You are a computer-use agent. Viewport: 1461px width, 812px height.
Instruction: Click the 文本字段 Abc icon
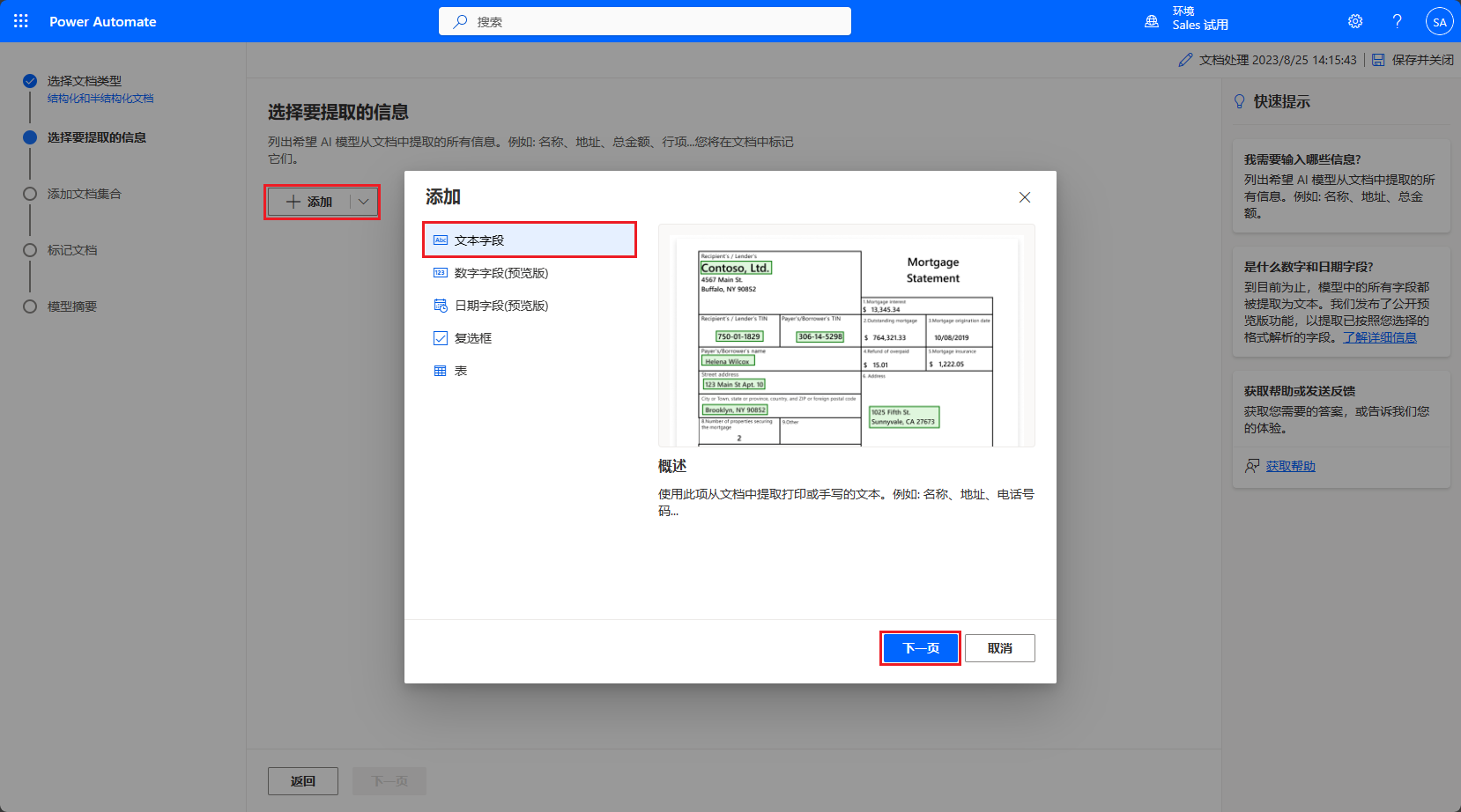441,240
